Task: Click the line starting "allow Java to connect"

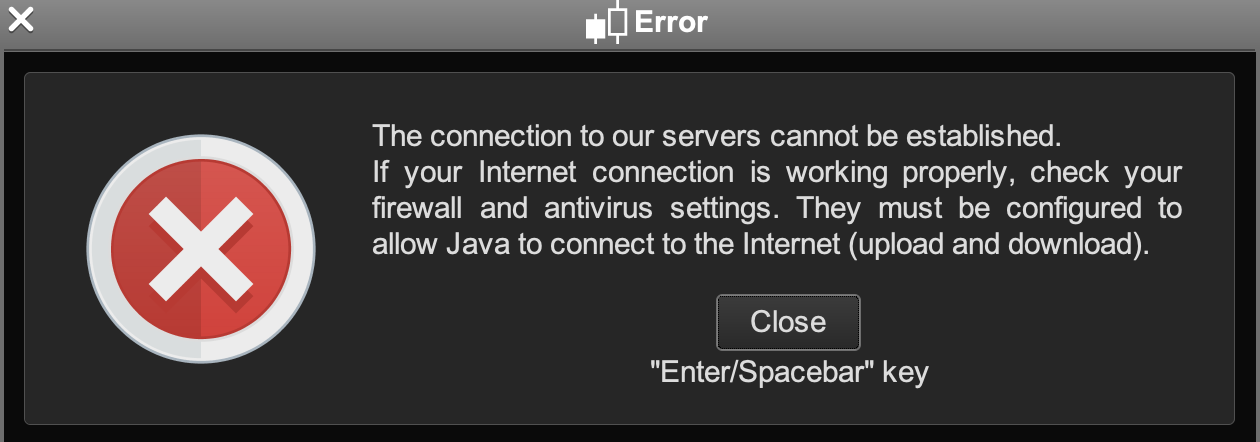Action: (x=760, y=246)
